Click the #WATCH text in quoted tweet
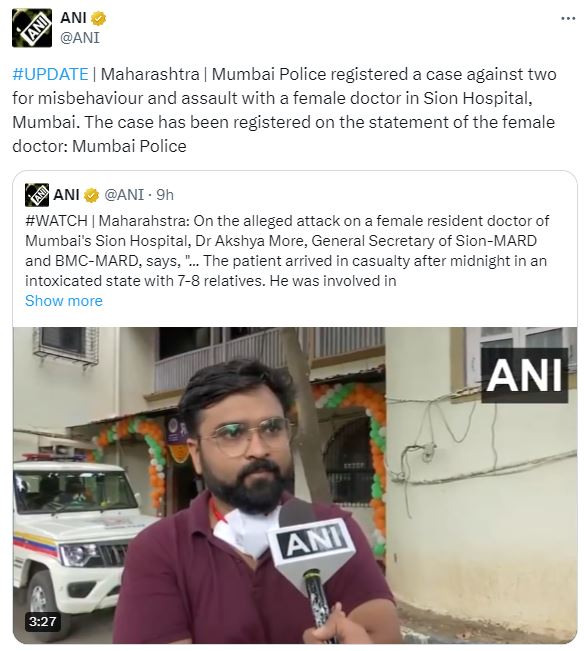Image resolution: width=584 pixels, height=651 pixels. (x=56, y=221)
